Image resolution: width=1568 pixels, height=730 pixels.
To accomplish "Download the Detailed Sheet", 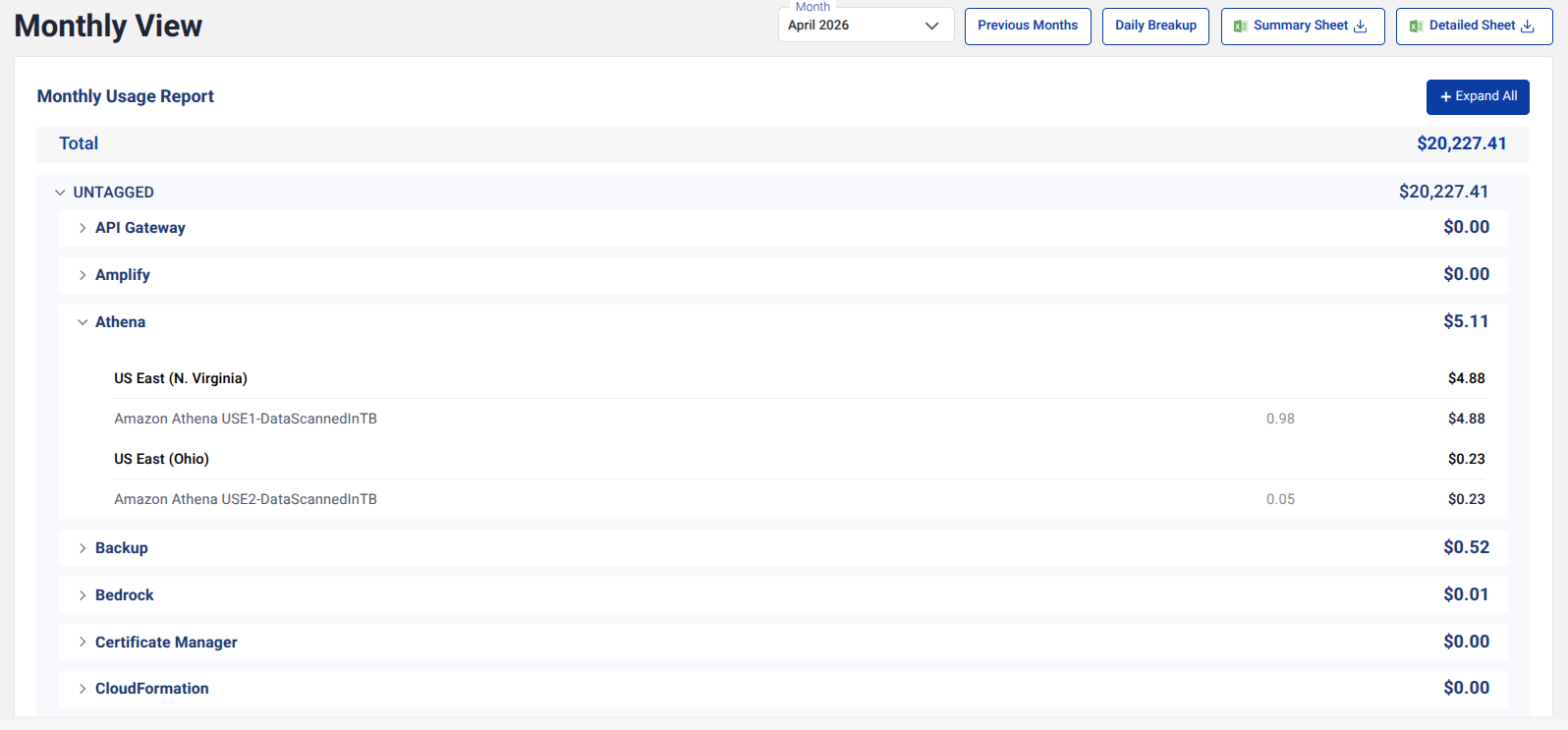I will (1474, 27).
